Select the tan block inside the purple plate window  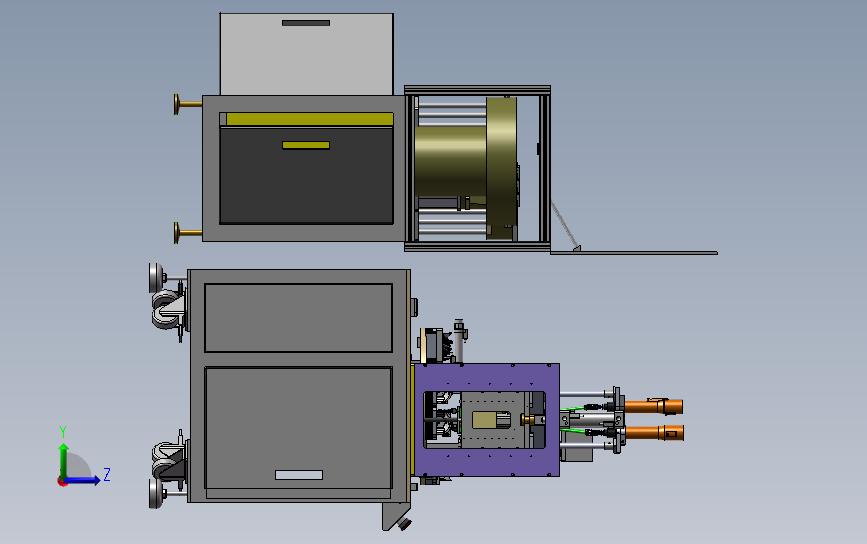point(484,420)
